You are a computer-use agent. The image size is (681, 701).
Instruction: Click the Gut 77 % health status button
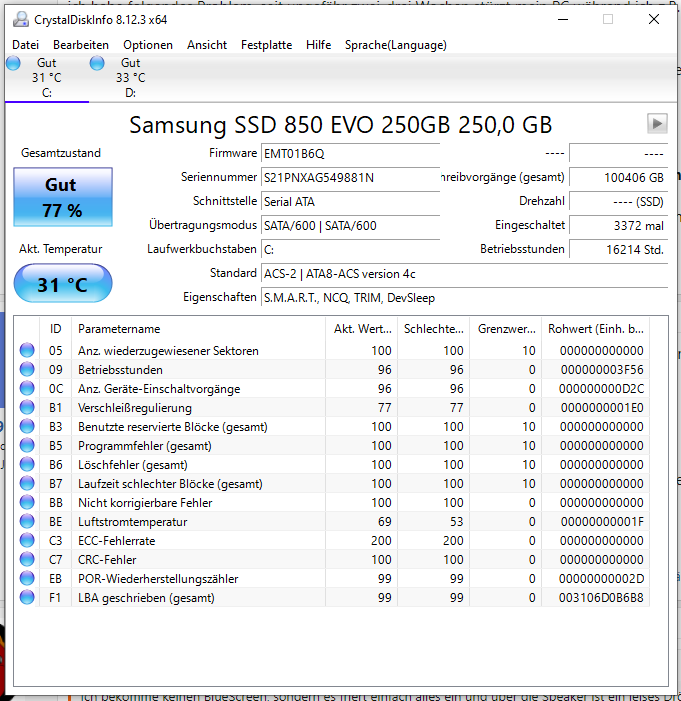63,197
